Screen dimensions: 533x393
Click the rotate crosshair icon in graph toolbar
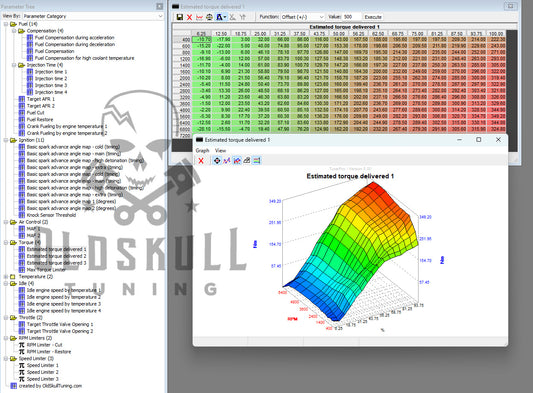point(217,160)
